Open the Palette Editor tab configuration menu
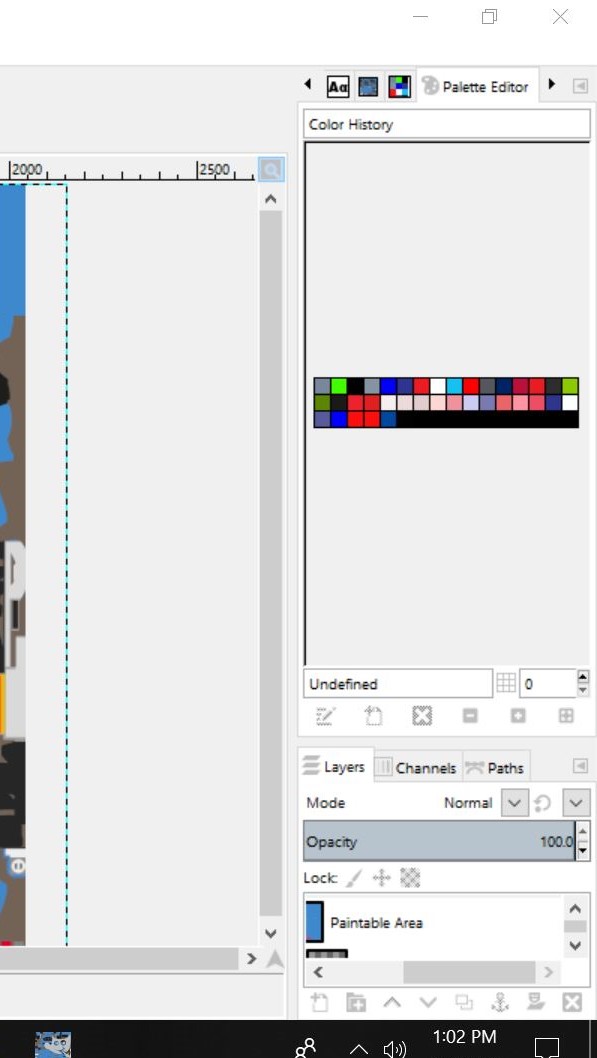The width and height of the screenshot is (597, 1058). pyautogui.click(x=580, y=86)
